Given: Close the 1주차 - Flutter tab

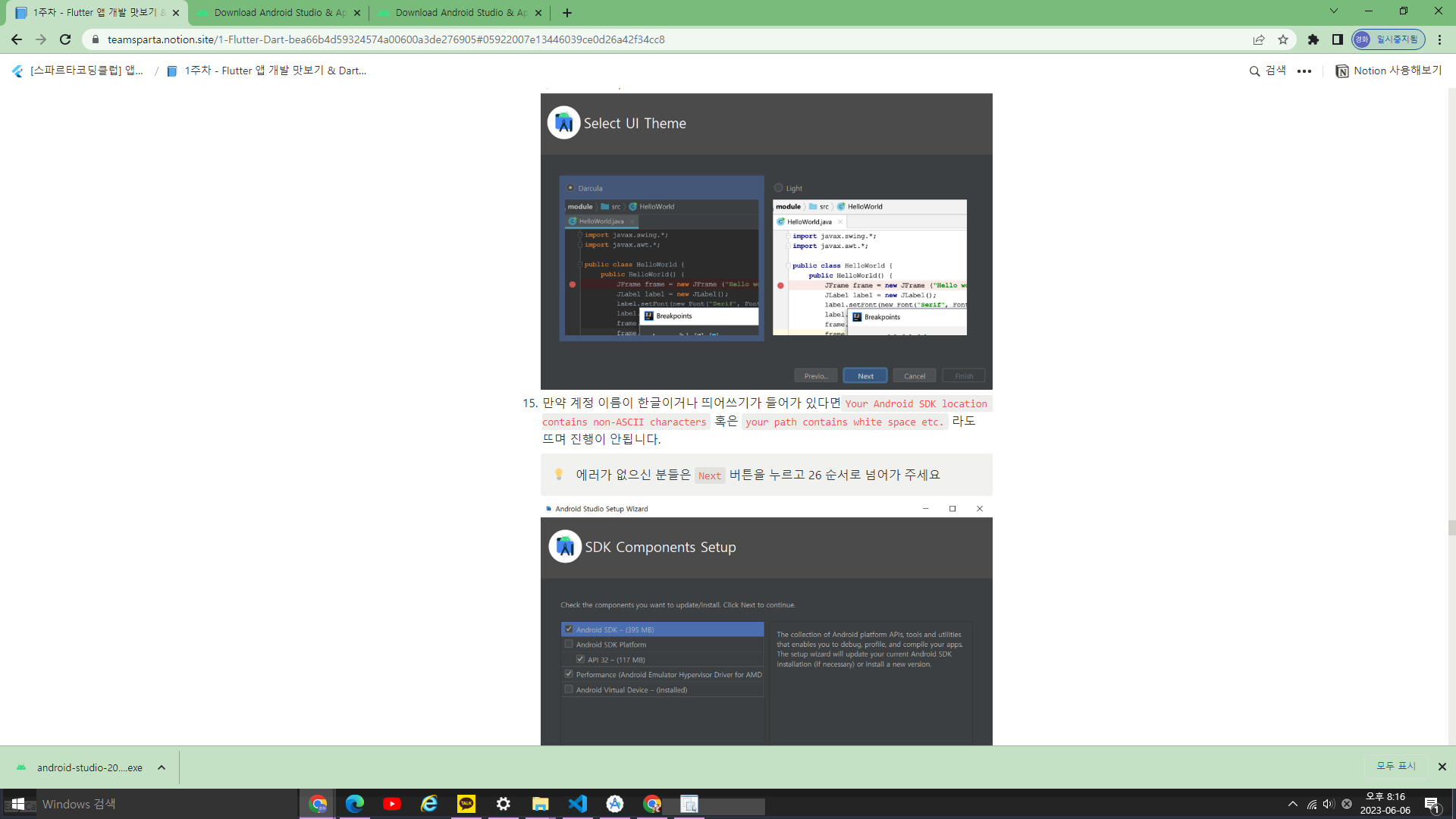Looking at the screenshot, I should tap(176, 13).
